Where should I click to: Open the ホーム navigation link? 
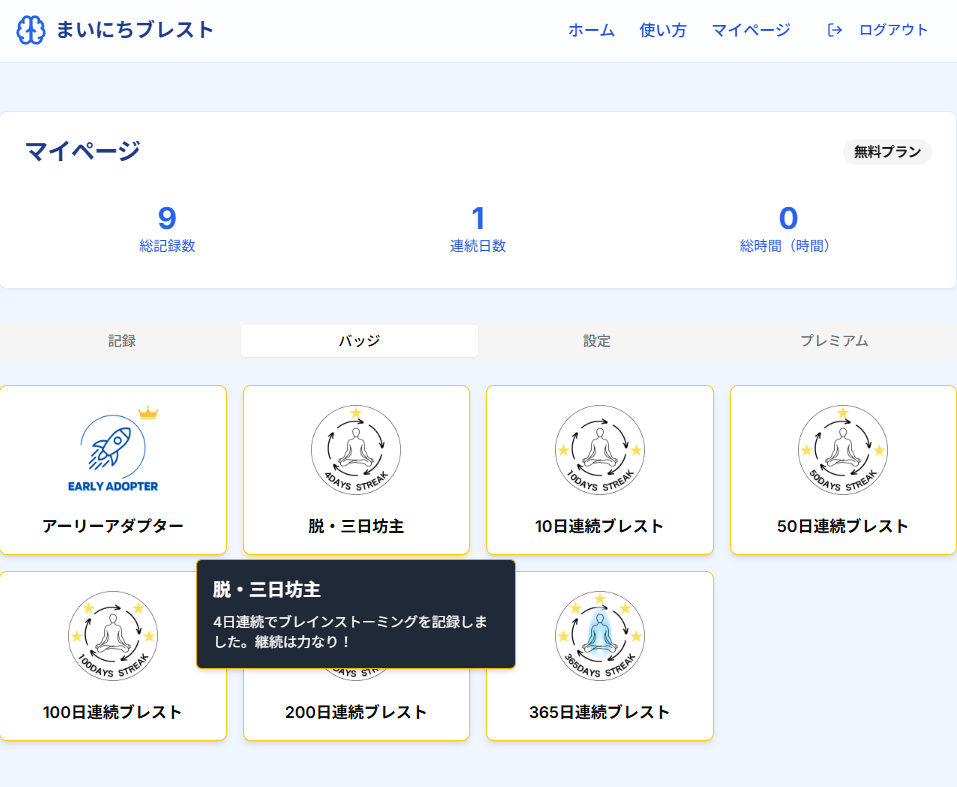591,30
